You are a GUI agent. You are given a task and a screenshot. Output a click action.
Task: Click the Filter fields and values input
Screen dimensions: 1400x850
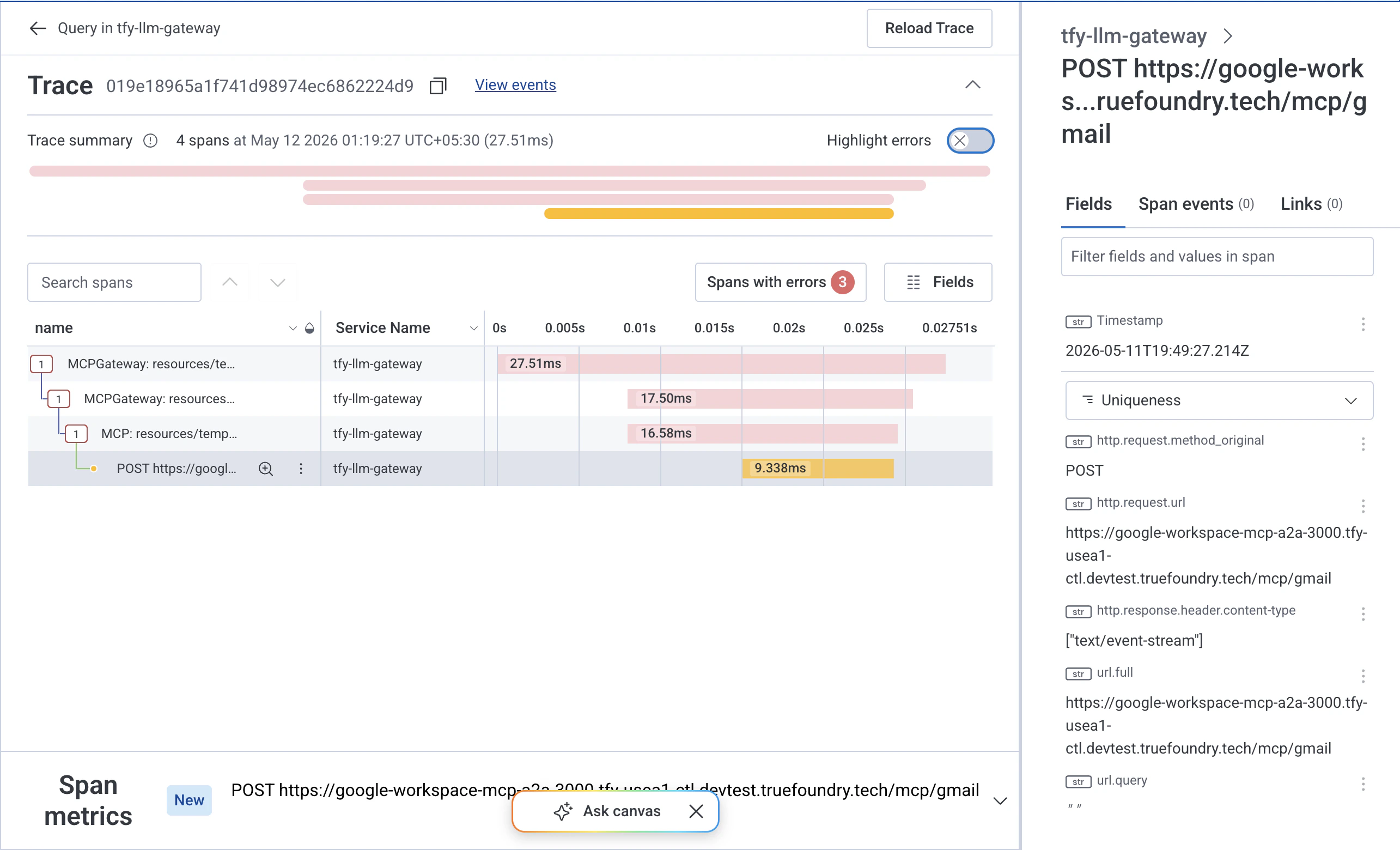click(x=1217, y=257)
